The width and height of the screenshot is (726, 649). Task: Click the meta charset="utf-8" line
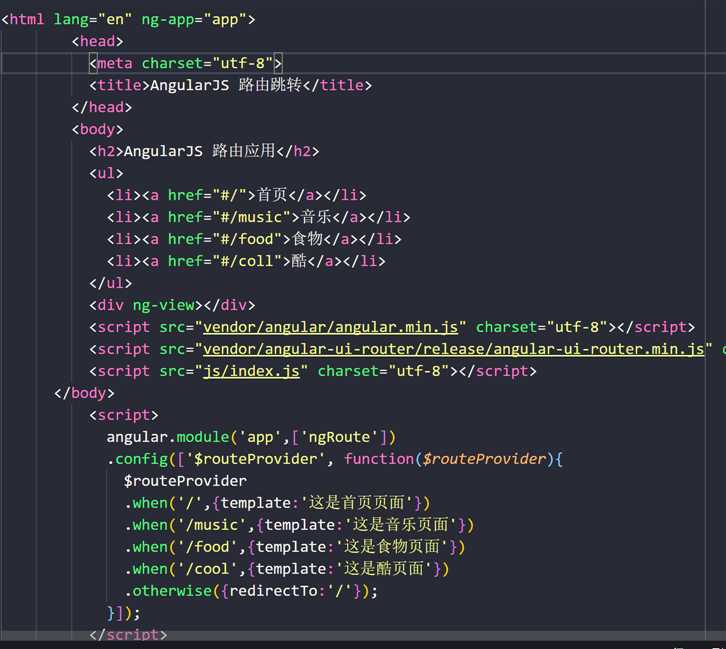tap(186, 63)
